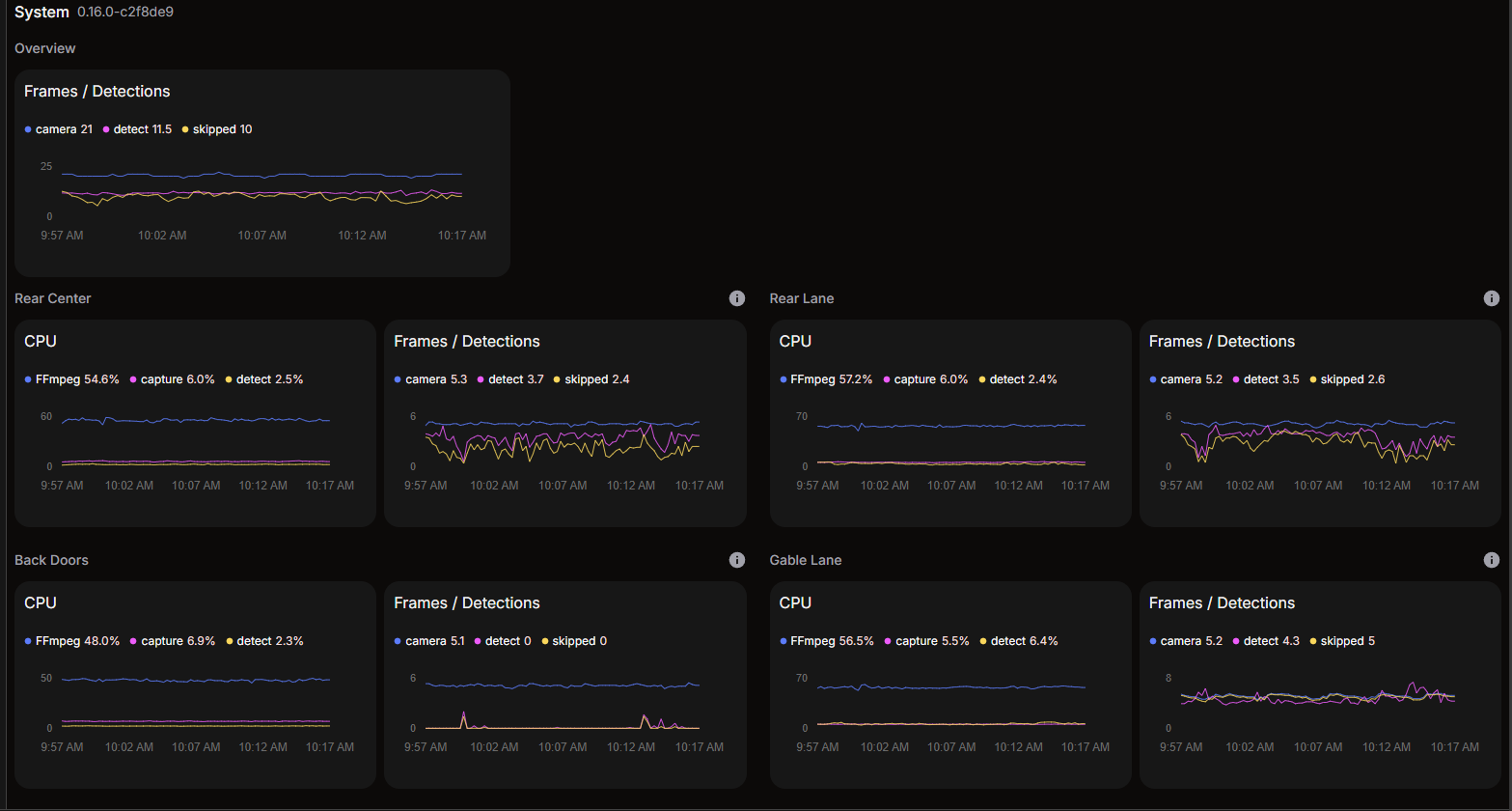The image size is (1512, 811).
Task: Click Rear Lane Frames / Detections chart title
Action: tap(1222, 341)
